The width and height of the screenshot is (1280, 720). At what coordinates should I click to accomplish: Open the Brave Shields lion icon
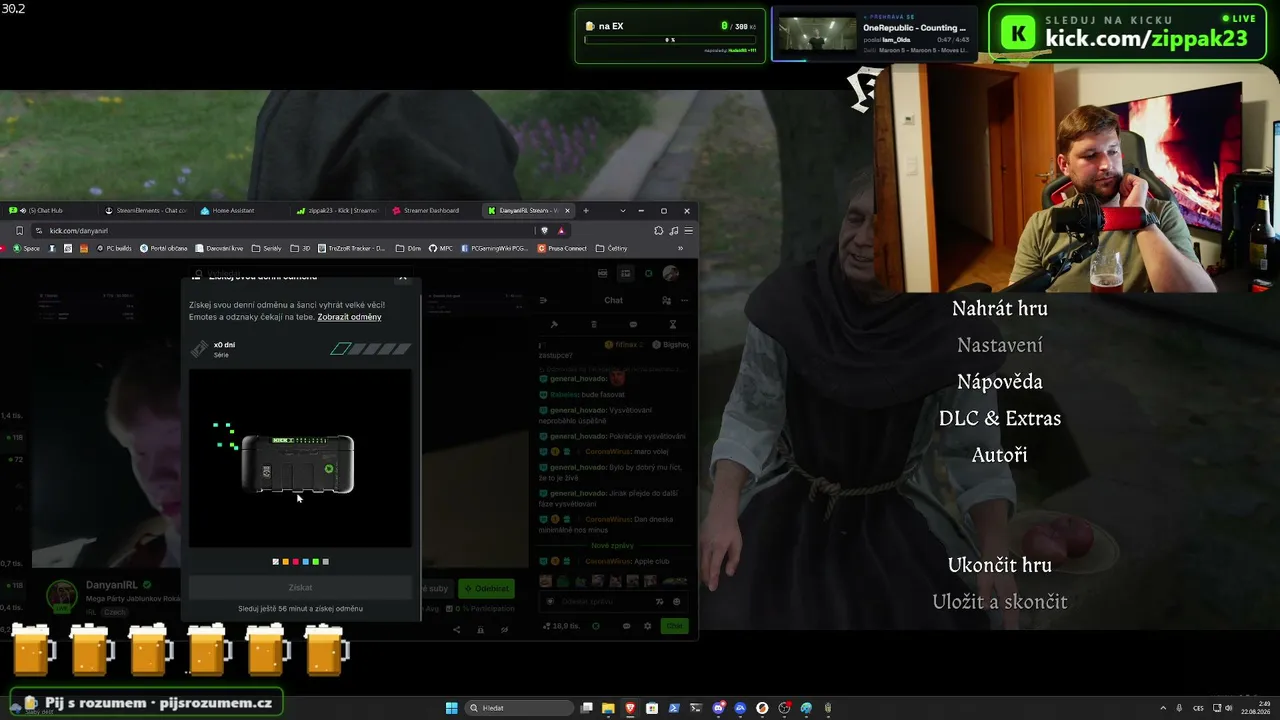click(x=545, y=231)
